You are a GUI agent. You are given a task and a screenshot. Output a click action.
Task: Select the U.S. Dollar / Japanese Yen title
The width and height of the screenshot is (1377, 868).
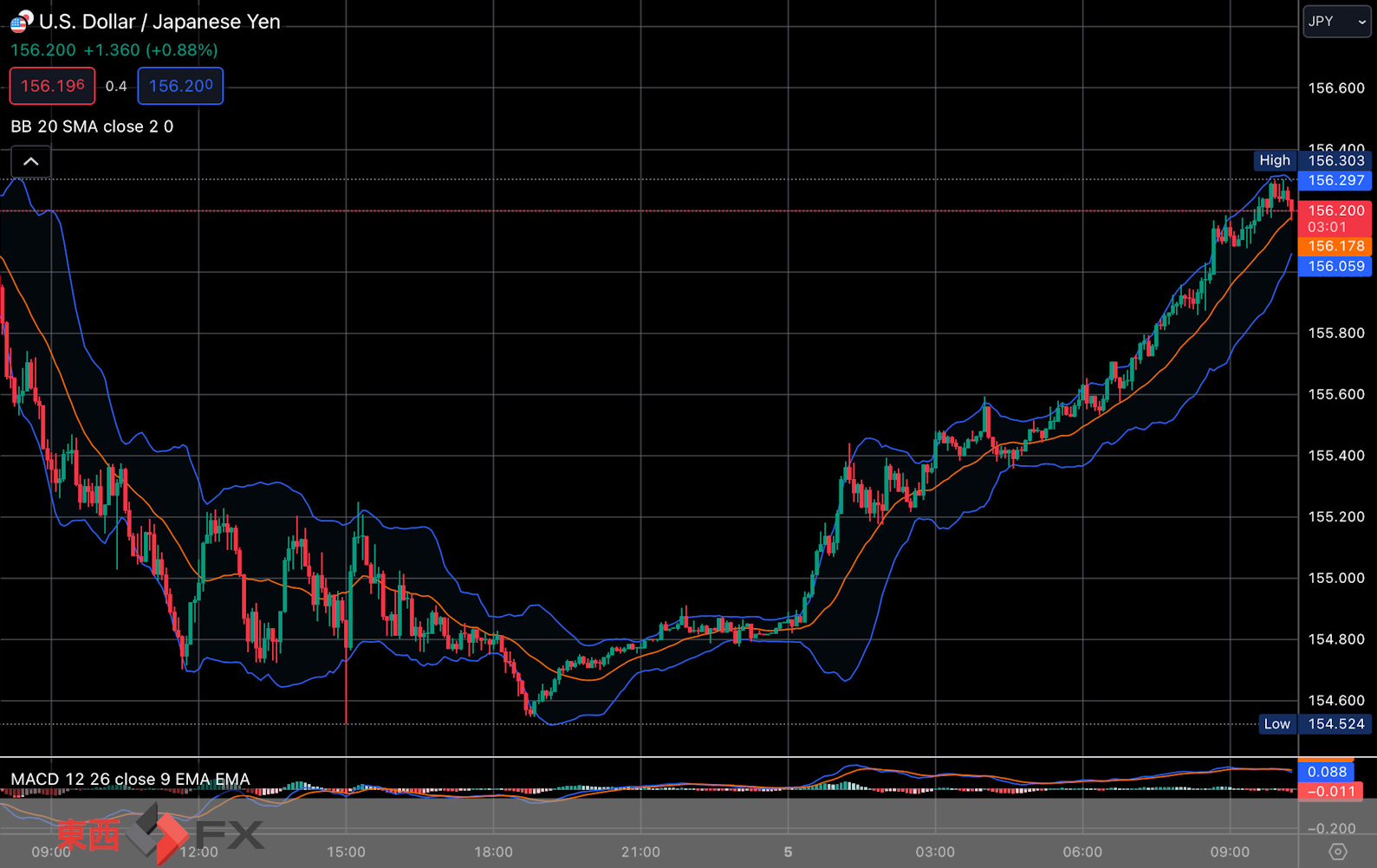(x=159, y=22)
